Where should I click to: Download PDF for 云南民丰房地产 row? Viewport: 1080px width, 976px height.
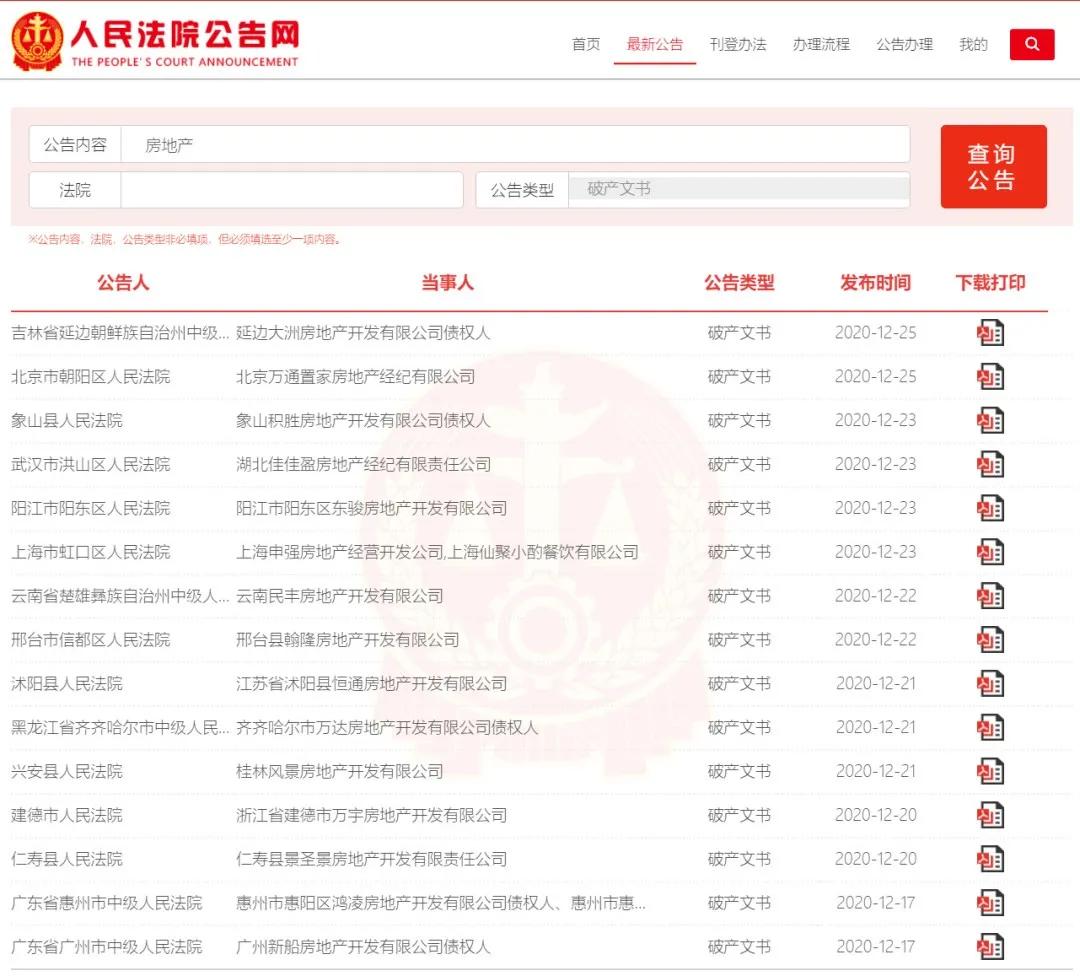coord(990,597)
